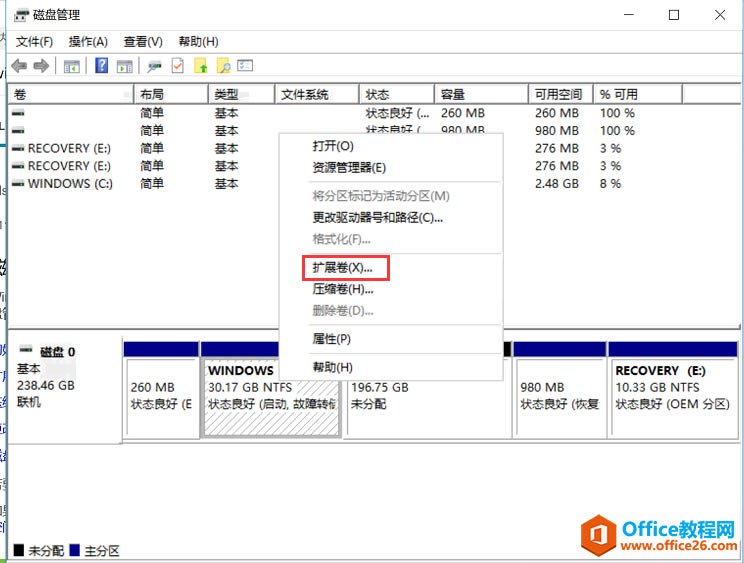Sort by the 可用空间 column header
The image size is (744, 563).
click(x=561, y=94)
